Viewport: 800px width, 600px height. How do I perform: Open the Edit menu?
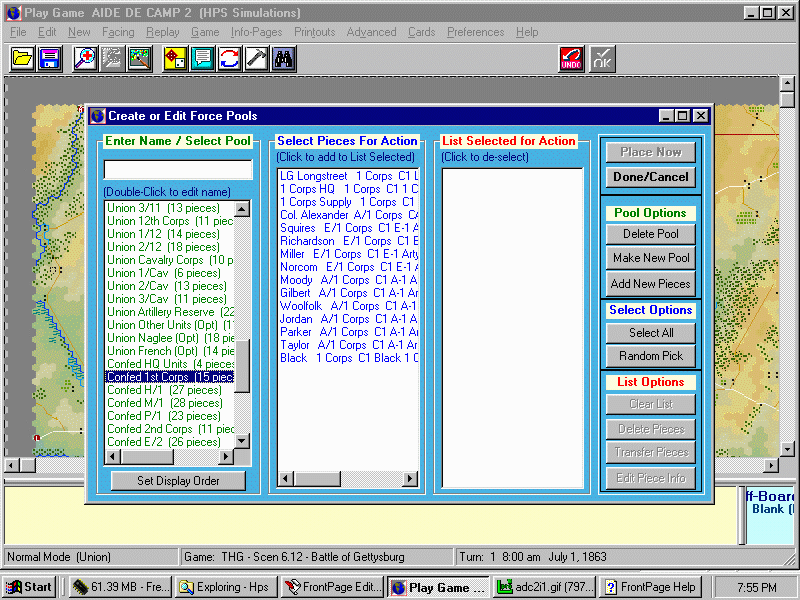pos(47,32)
